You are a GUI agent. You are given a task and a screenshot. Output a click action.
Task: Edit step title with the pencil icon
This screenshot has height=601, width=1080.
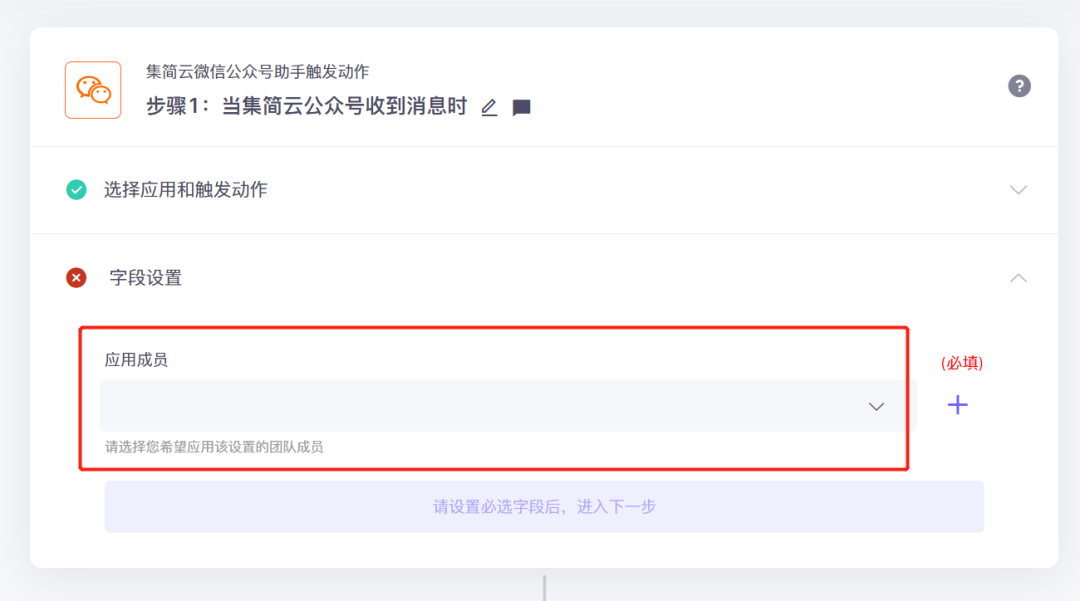[x=489, y=107]
